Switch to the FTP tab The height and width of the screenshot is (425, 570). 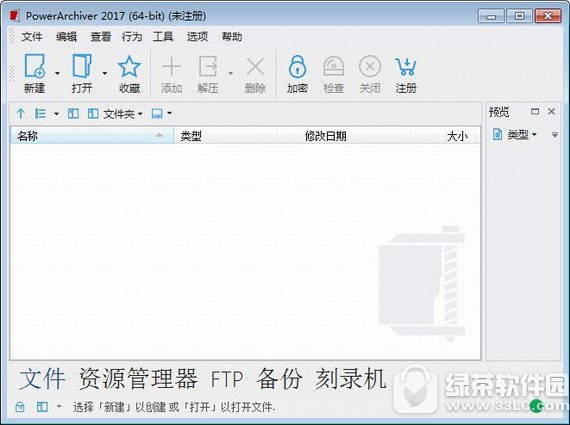point(227,379)
